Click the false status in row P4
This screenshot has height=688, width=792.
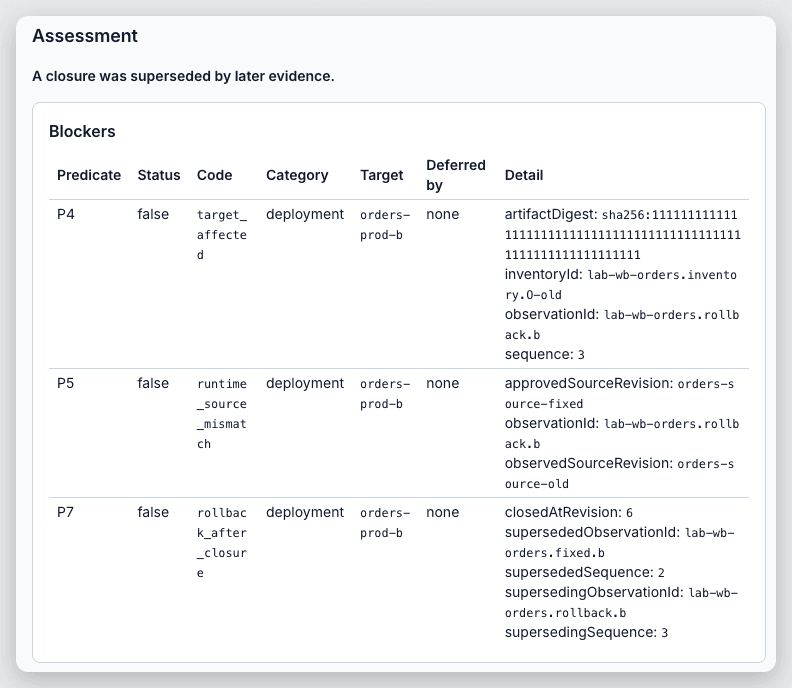(x=153, y=214)
